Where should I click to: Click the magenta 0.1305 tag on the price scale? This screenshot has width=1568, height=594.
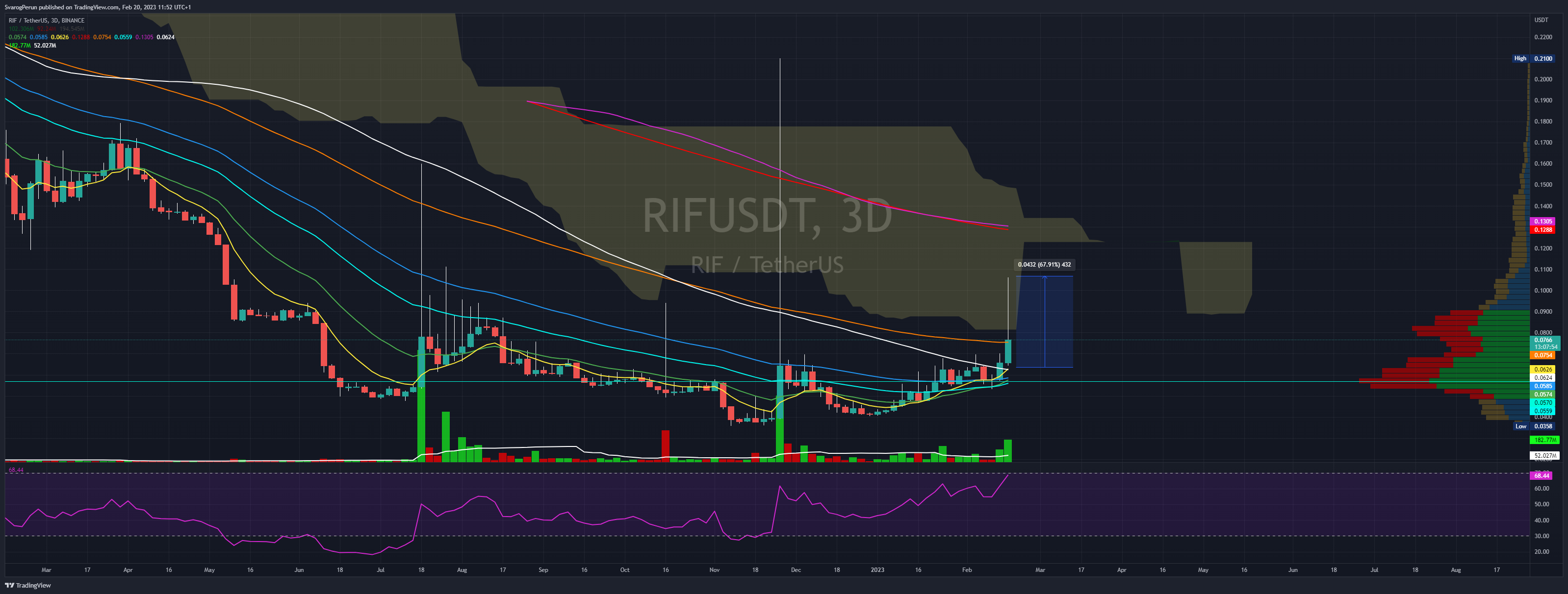[x=1543, y=222]
